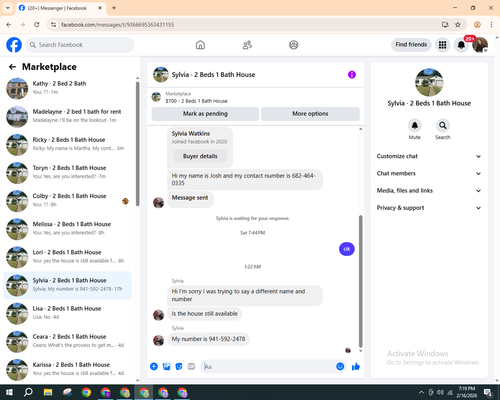Open the notifications bell with 20+ badge
This screenshot has width=500, height=400.
point(461,45)
